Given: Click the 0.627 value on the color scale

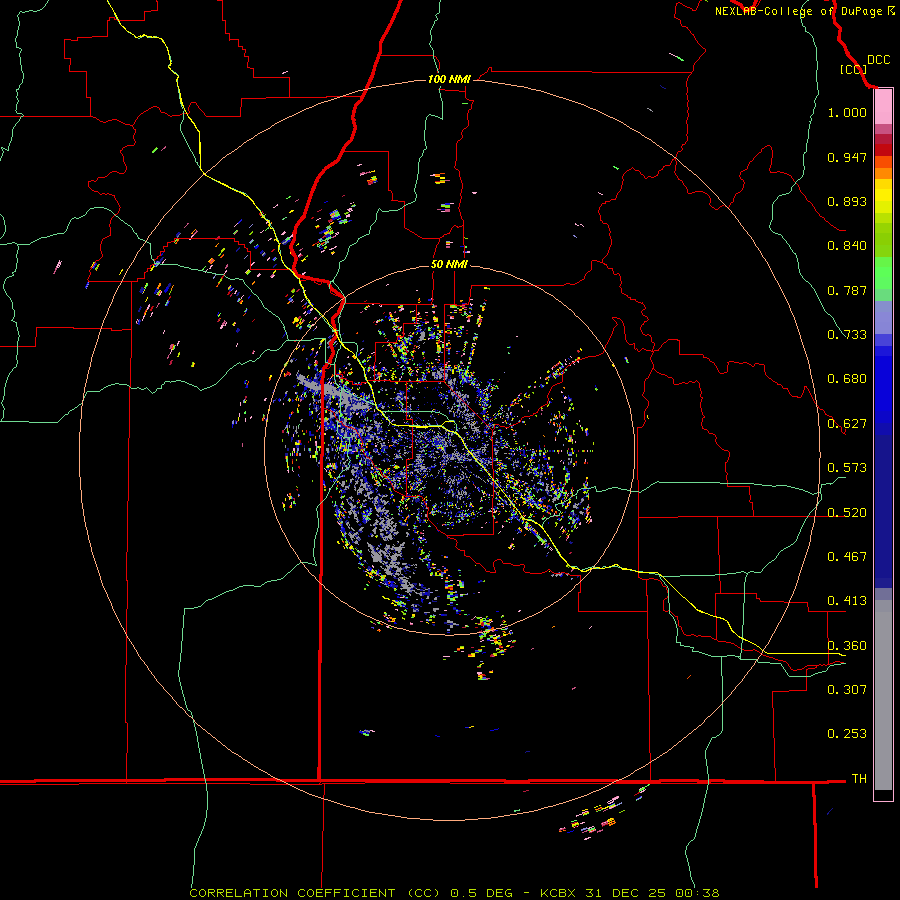Looking at the screenshot, I should pos(847,424).
